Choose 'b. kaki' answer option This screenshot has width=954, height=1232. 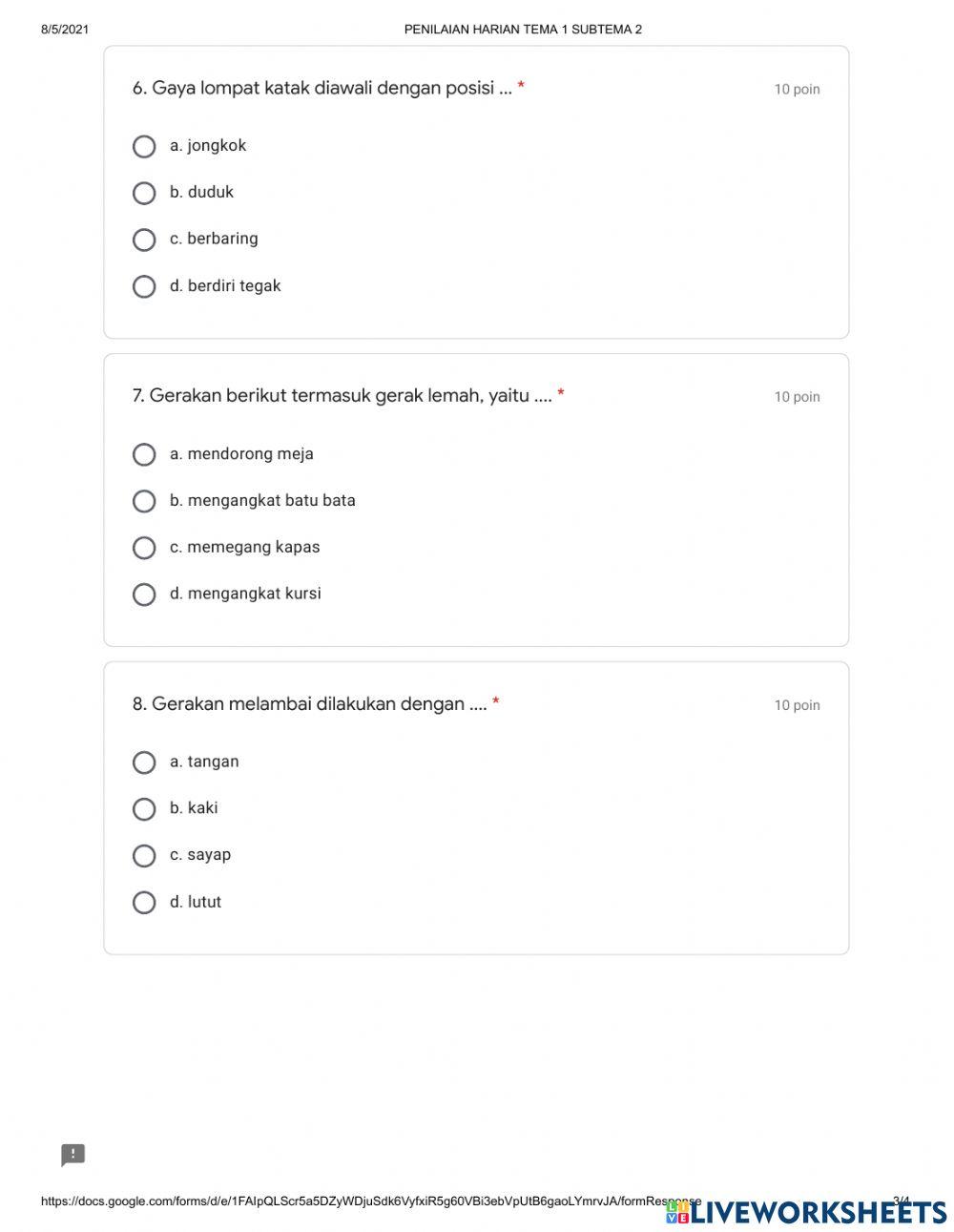[x=144, y=809]
